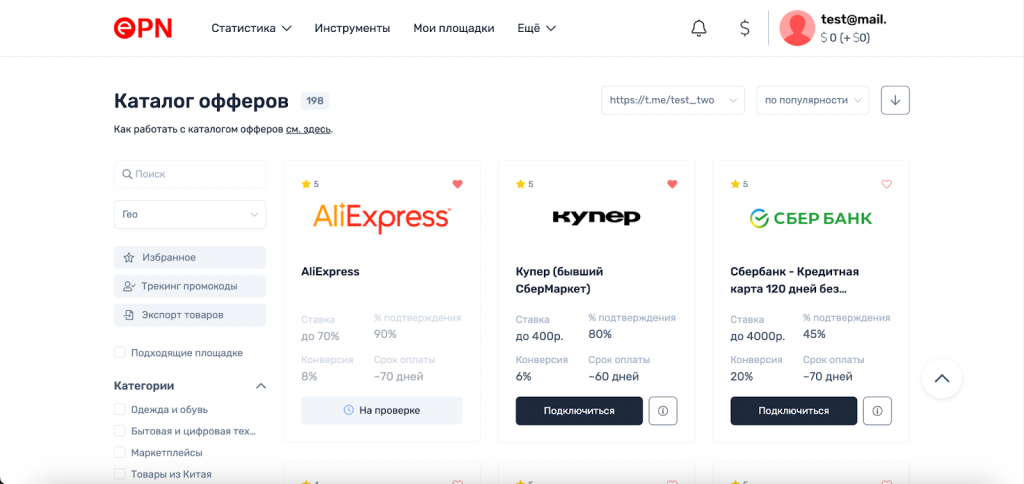
Task: Click balance $ 0 (+ $0) text
Action: pyautogui.click(x=845, y=38)
